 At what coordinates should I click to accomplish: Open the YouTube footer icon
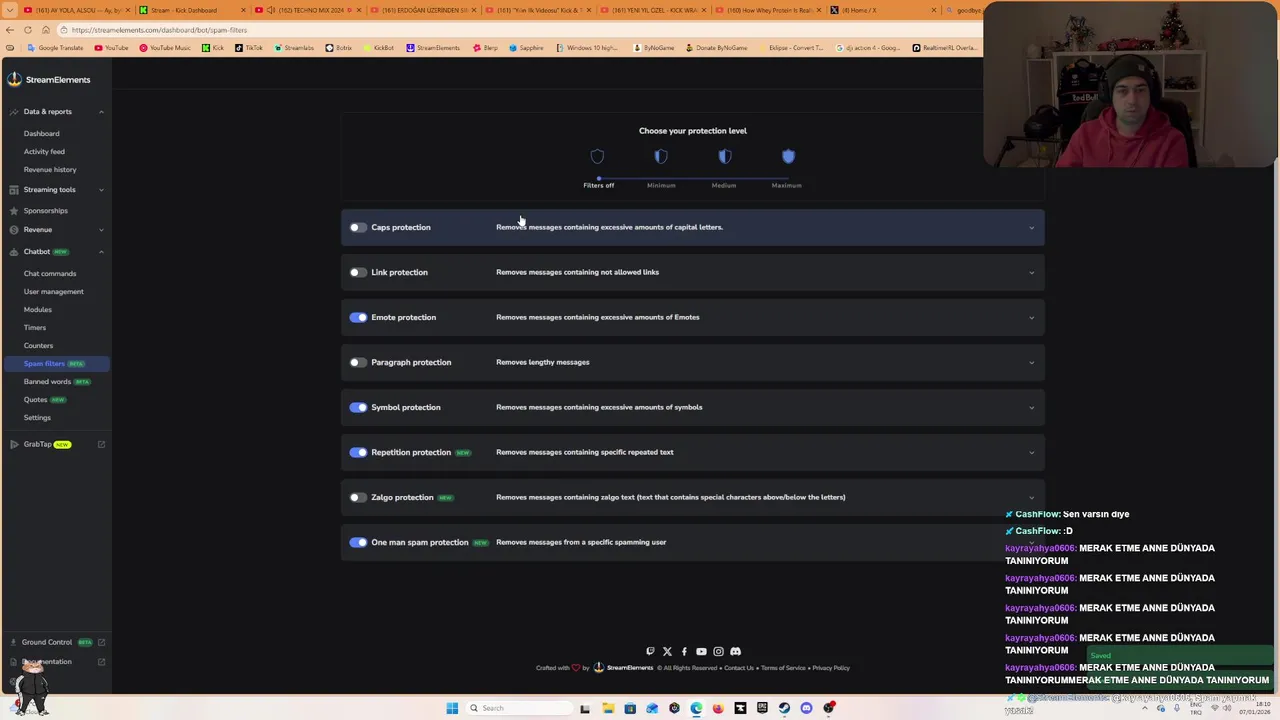[x=701, y=652]
